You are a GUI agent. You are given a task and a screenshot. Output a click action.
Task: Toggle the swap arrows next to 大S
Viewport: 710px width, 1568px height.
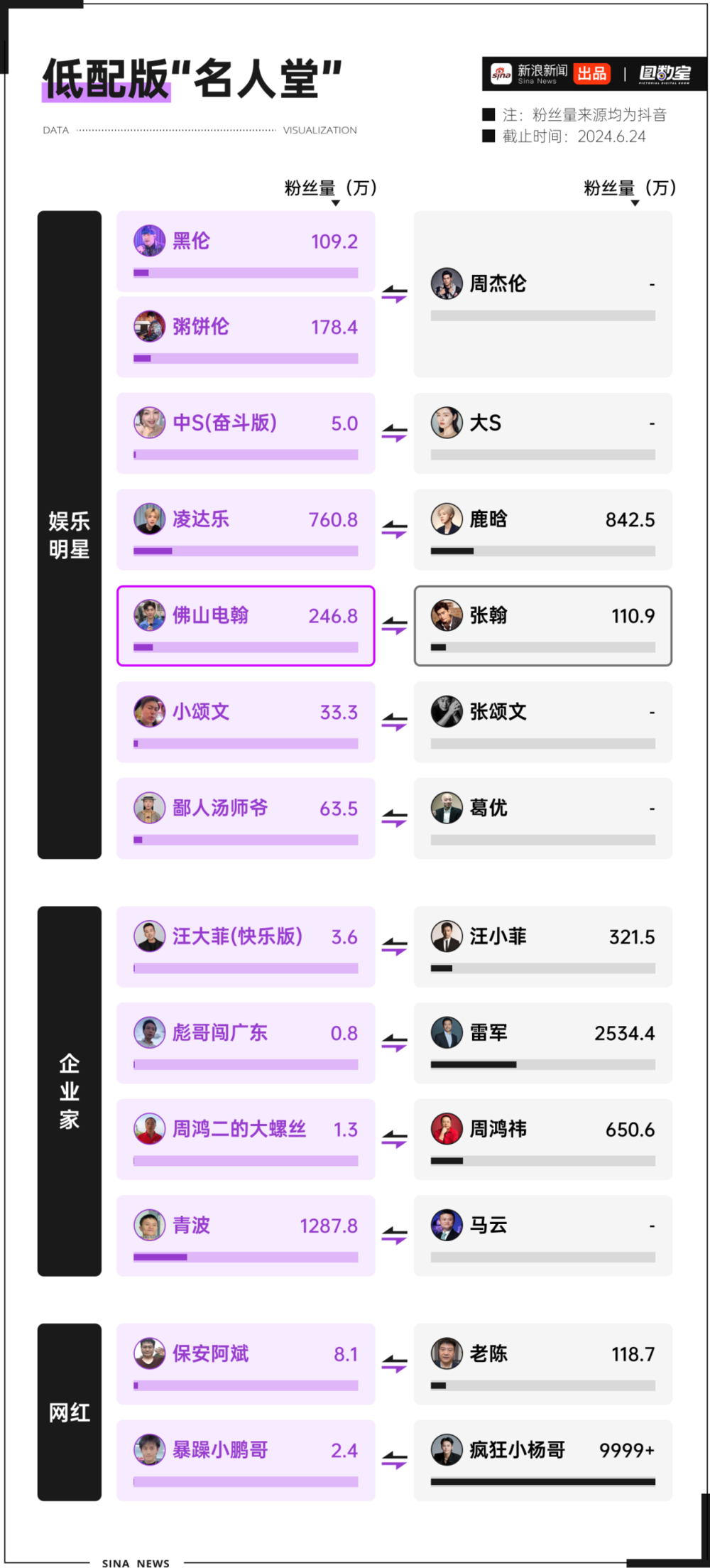pos(394,433)
